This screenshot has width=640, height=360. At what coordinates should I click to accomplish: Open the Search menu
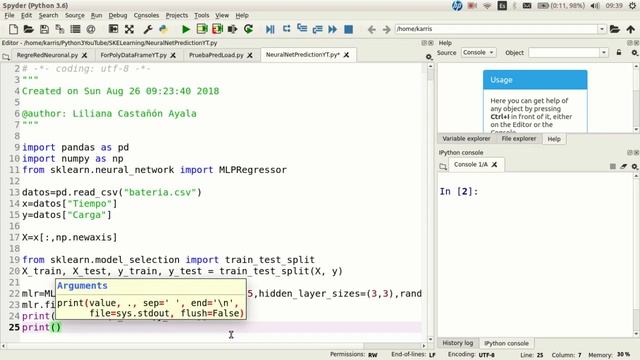(49, 15)
